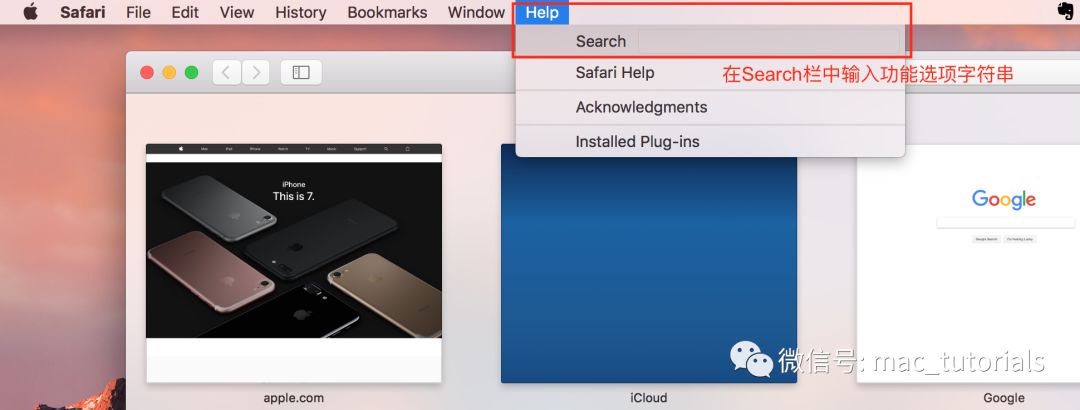Select Safari Help menu item
Screen dimensions: 1080x410
pyautogui.click(x=615, y=73)
